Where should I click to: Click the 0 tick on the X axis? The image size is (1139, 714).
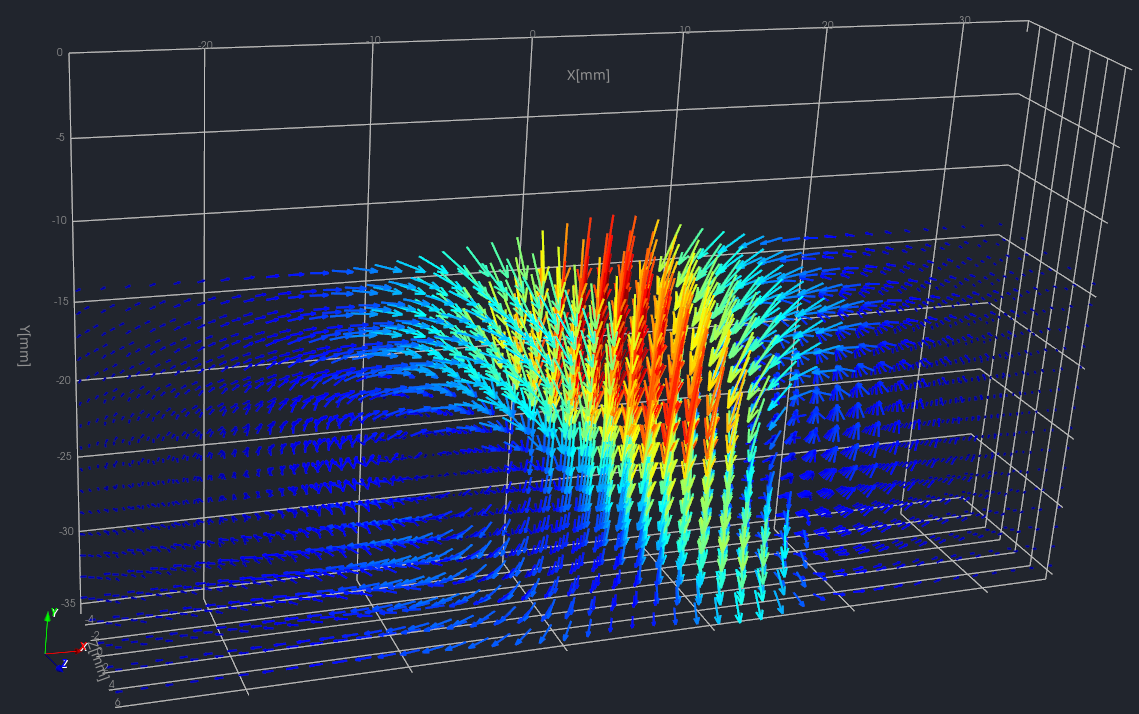click(532, 33)
